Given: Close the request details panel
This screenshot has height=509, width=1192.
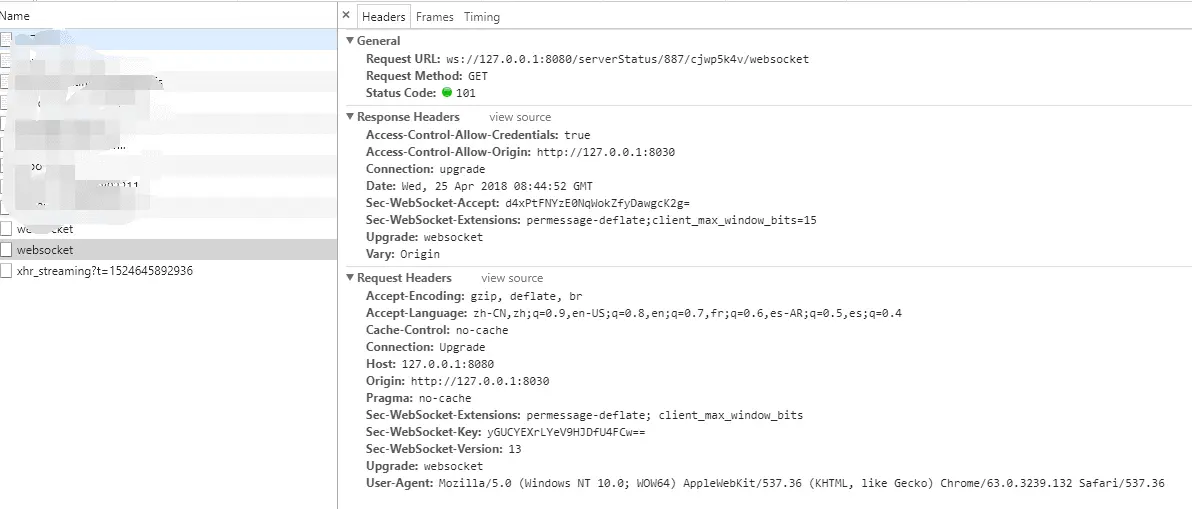Looking at the screenshot, I should [x=346, y=15].
